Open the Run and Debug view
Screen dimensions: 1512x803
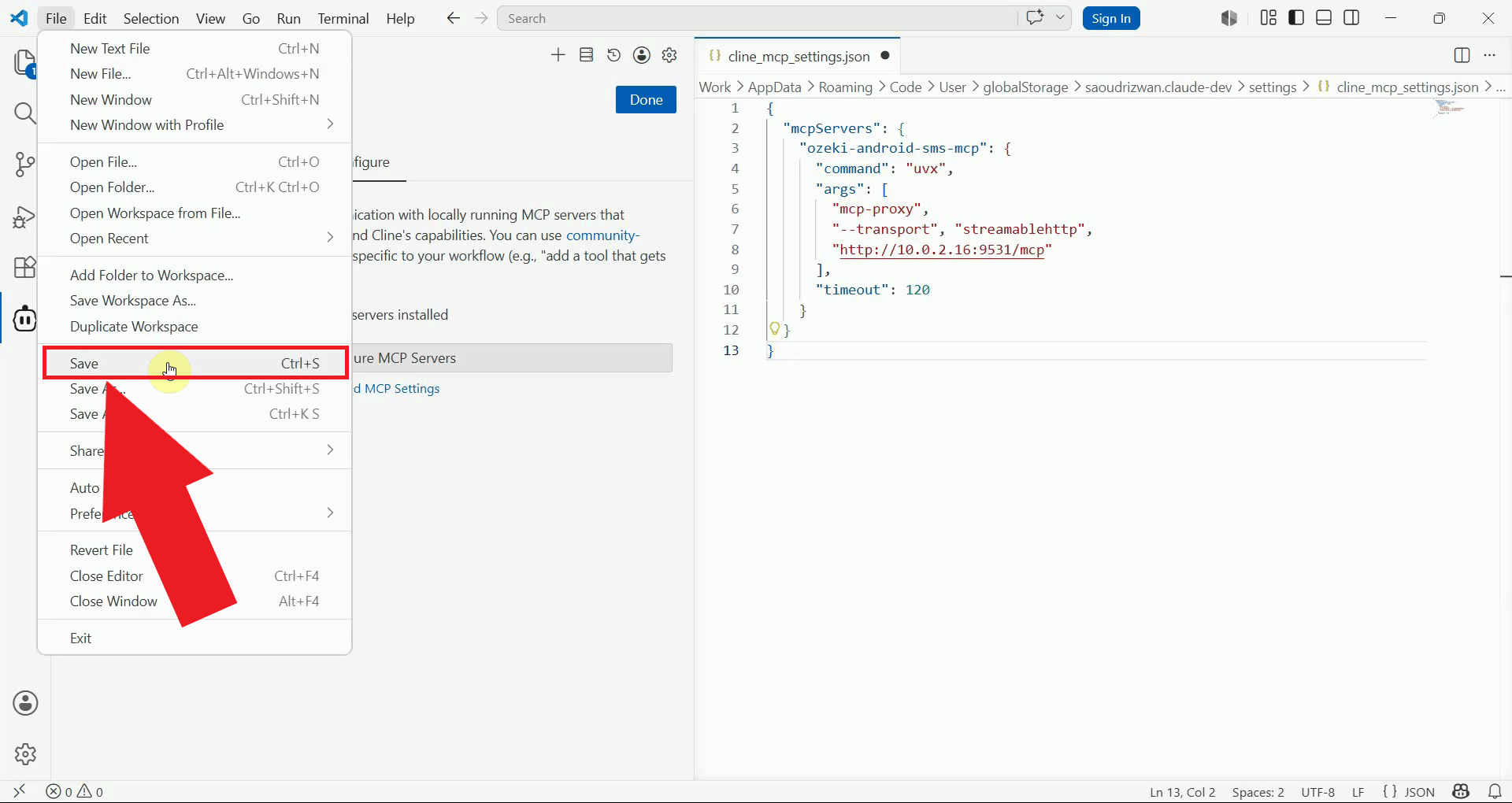coord(24,216)
